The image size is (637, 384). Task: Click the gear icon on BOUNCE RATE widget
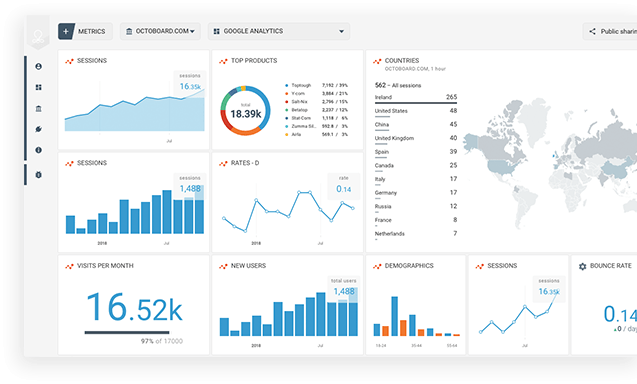[x=582, y=266]
